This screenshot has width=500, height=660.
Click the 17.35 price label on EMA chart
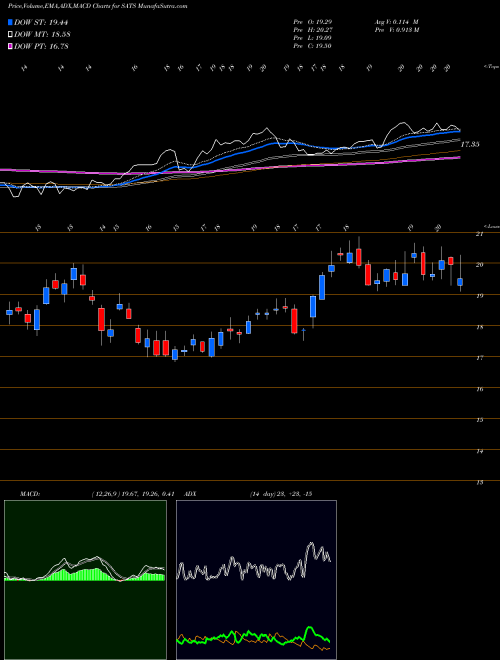pos(470,144)
